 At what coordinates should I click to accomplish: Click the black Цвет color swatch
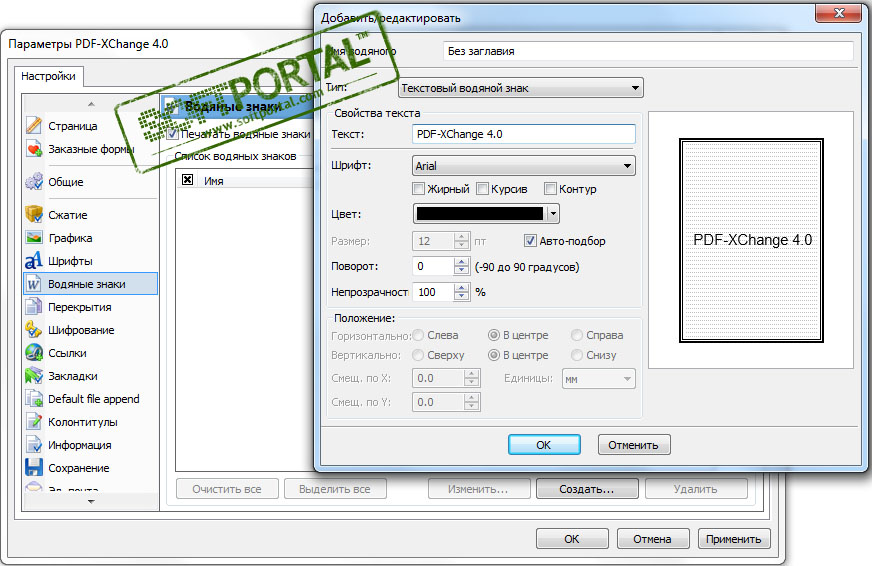coord(479,214)
